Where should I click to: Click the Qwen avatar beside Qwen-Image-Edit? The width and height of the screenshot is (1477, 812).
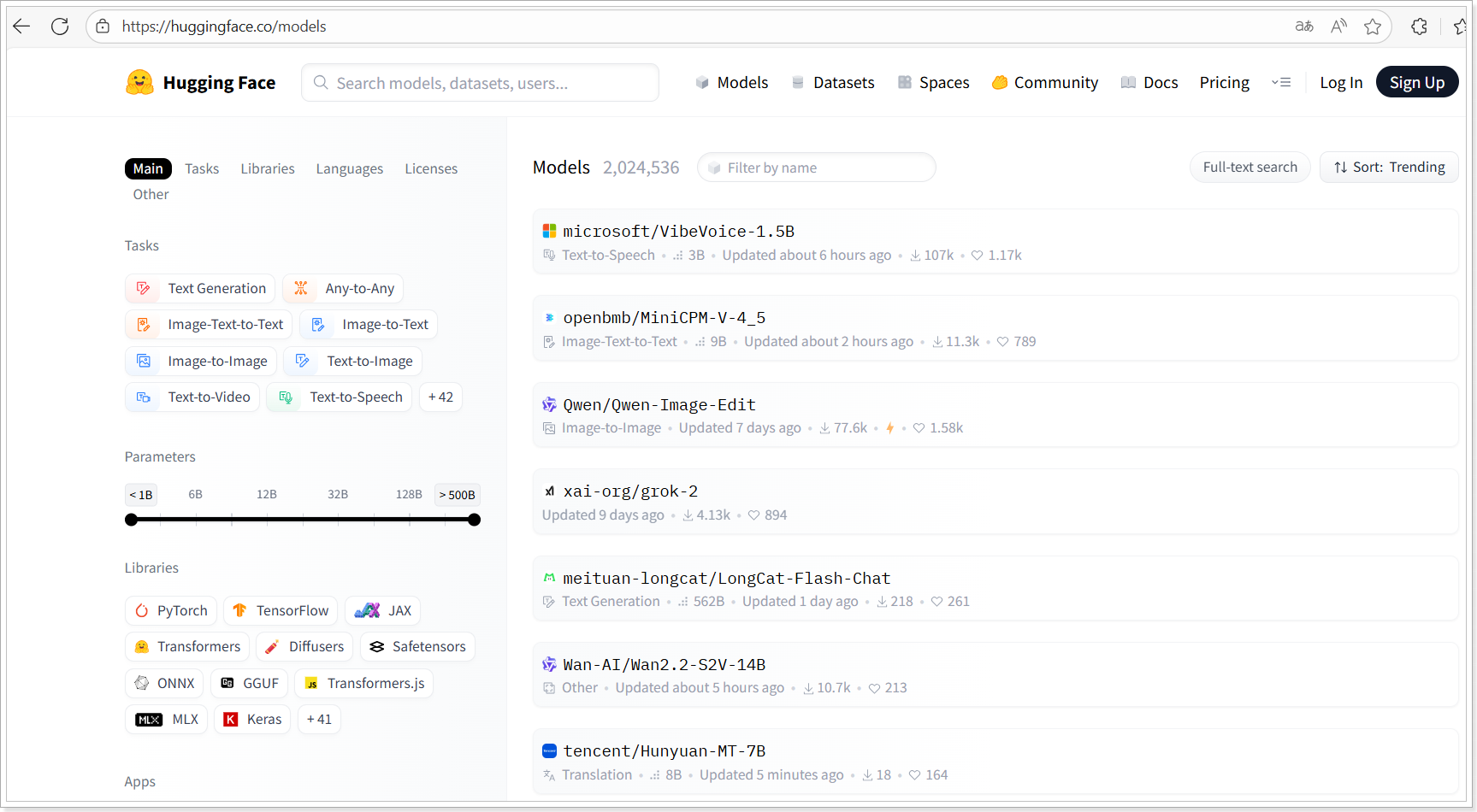coord(550,404)
